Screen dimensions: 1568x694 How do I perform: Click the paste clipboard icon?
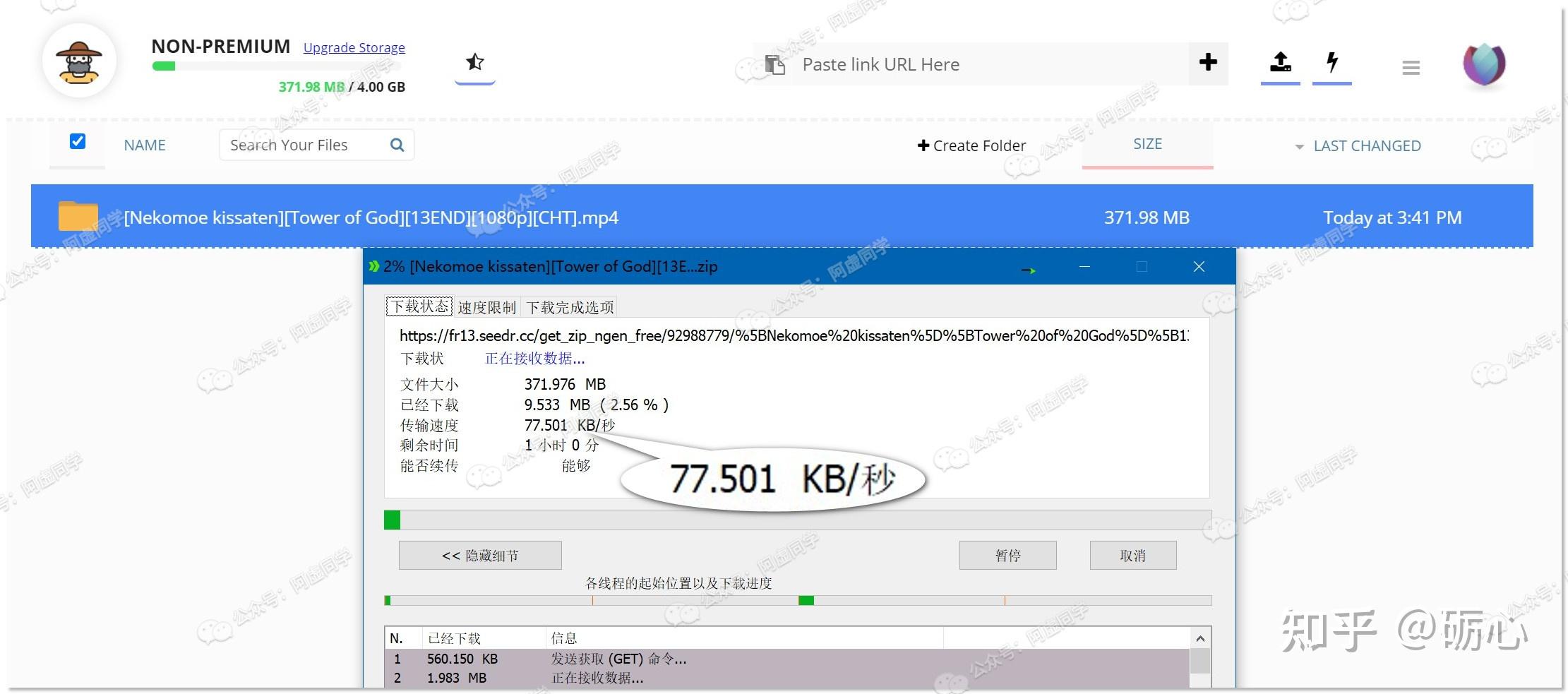(x=775, y=65)
